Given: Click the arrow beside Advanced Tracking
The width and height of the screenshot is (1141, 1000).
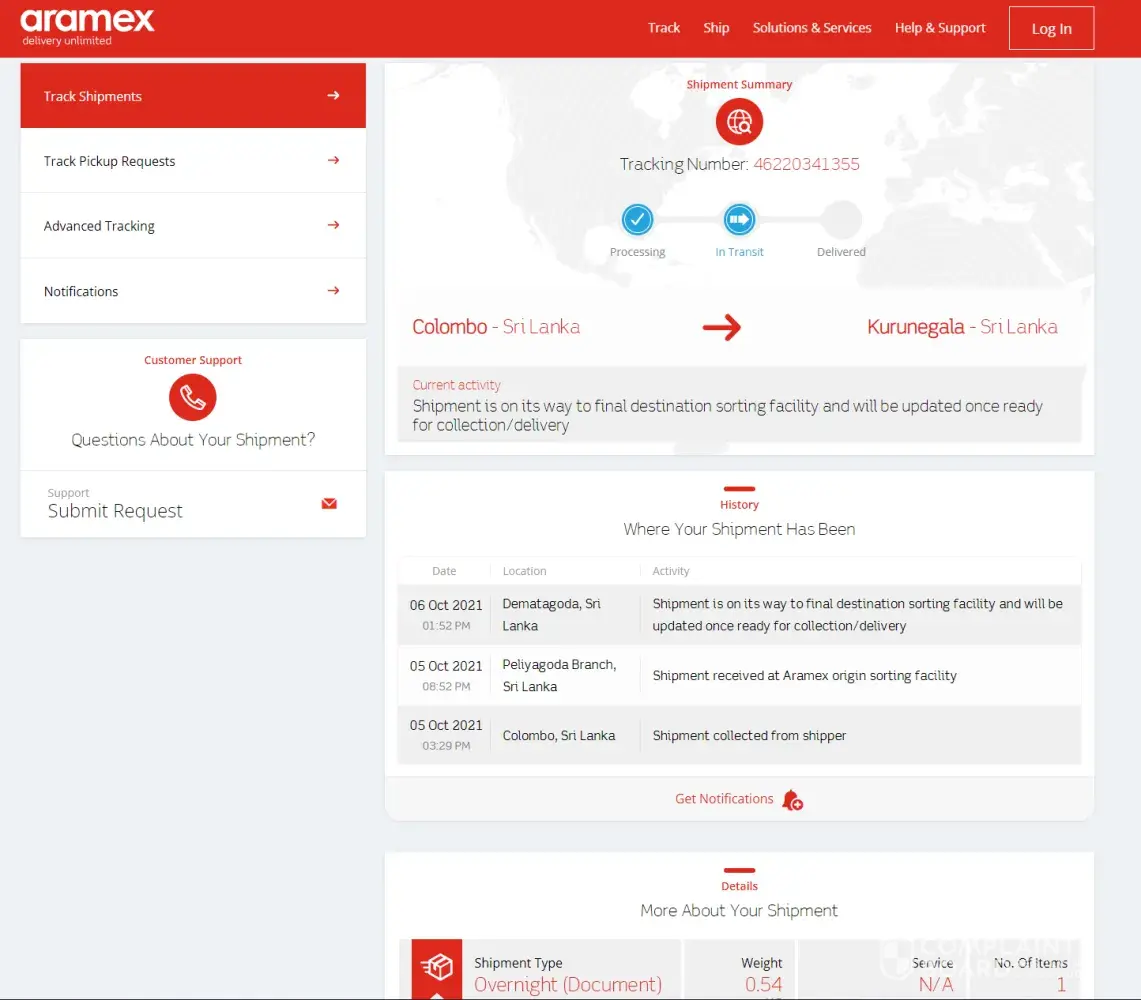Looking at the screenshot, I should click(334, 225).
